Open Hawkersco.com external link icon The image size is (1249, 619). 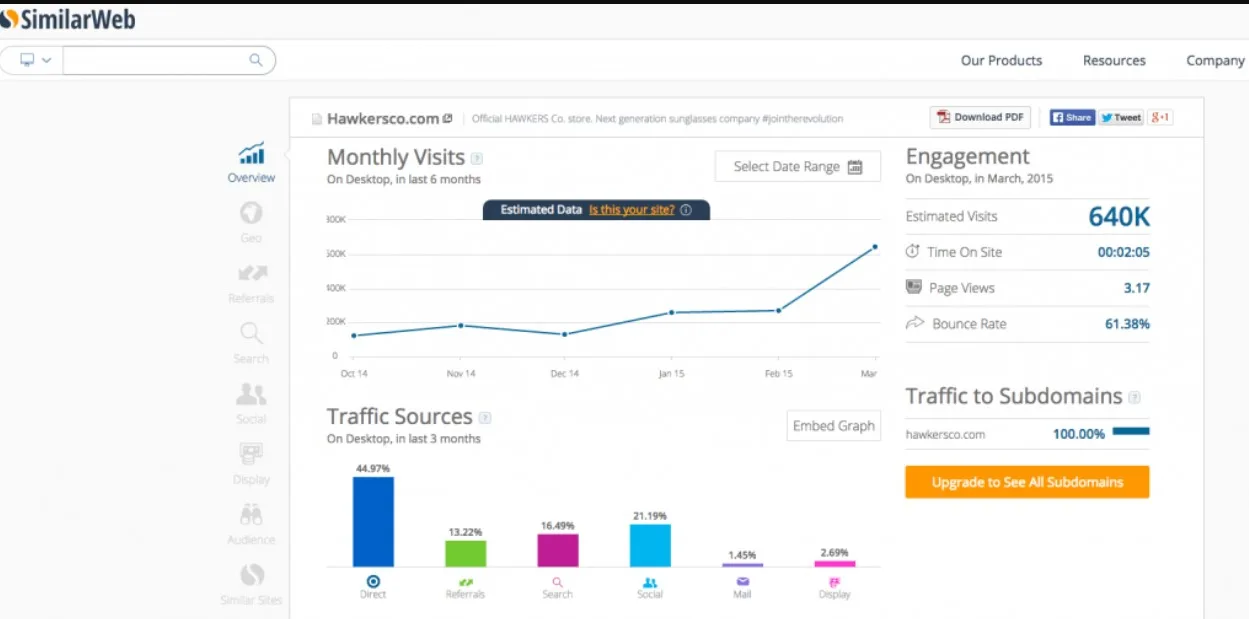[448, 118]
